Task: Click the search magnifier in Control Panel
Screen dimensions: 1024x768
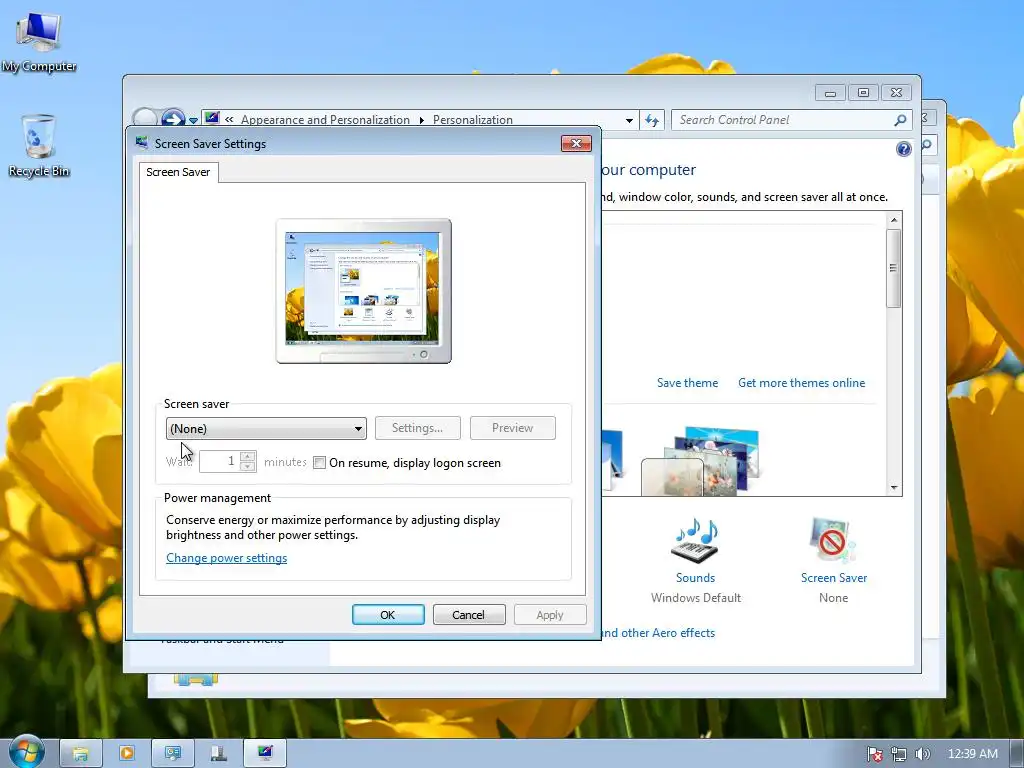Action: (900, 120)
